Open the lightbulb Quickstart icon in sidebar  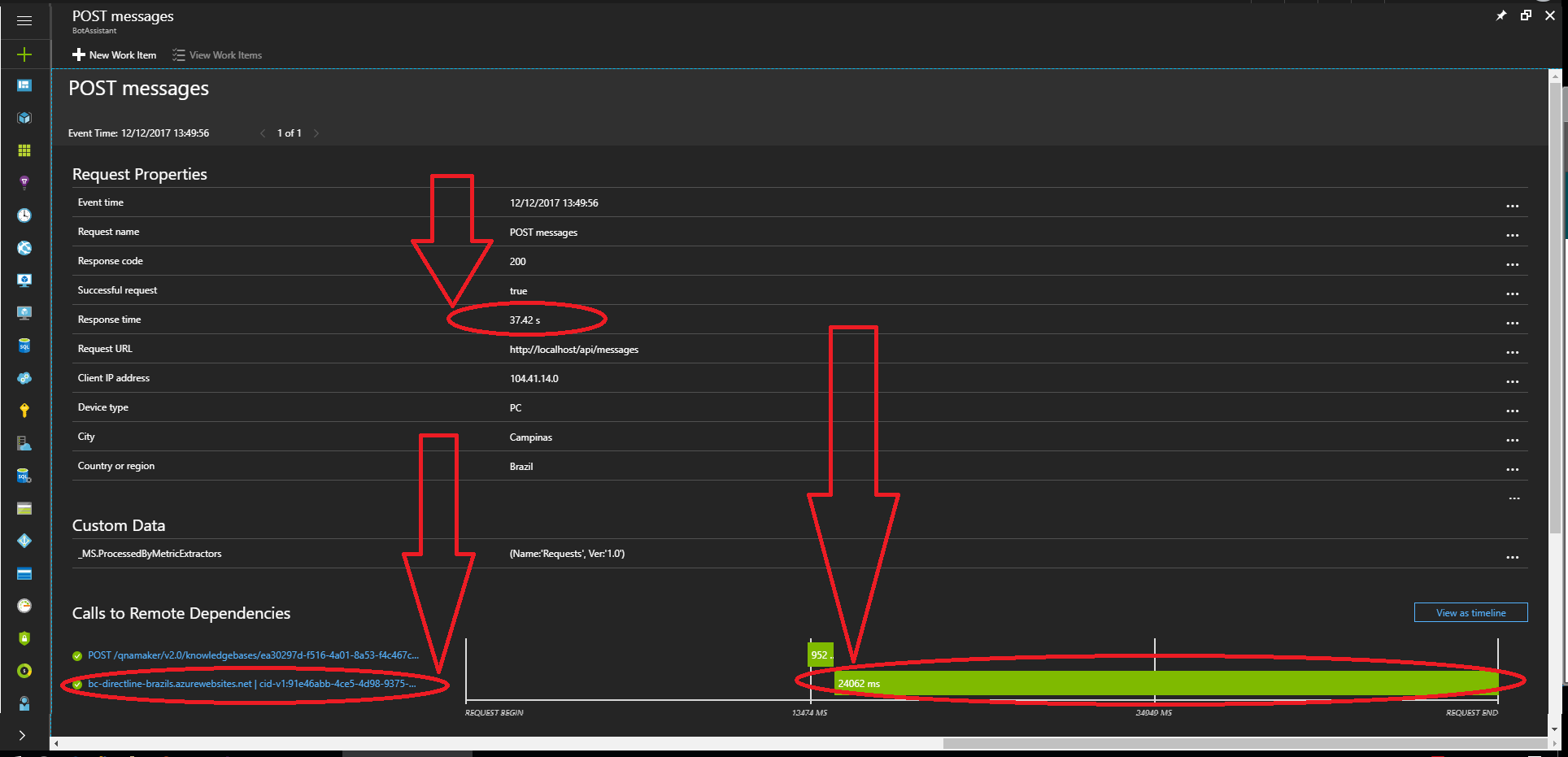24,181
